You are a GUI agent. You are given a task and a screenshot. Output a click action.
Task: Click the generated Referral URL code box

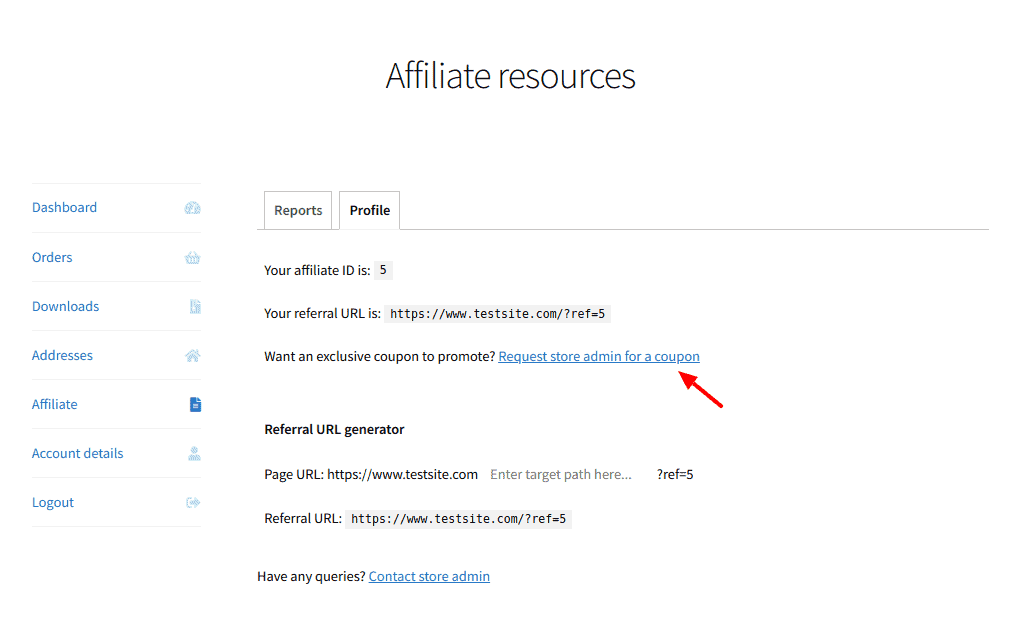pyautogui.click(x=458, y=519)
